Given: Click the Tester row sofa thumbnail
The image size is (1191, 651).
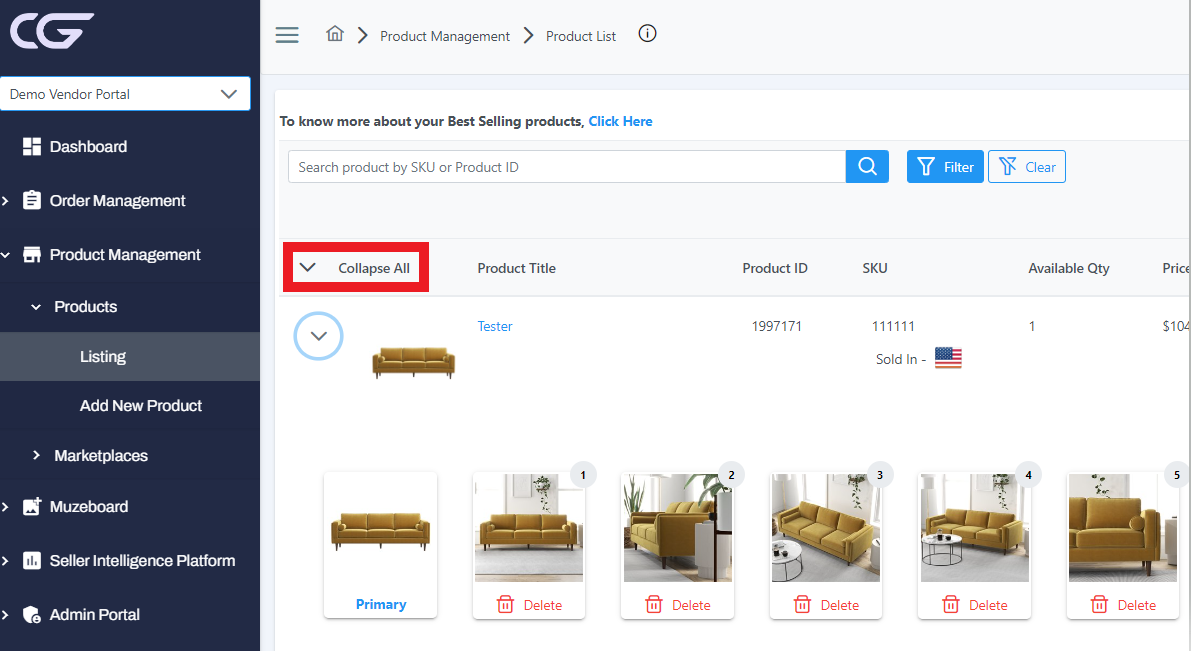Looking at the screenshot, I should [x=413, y=362].
